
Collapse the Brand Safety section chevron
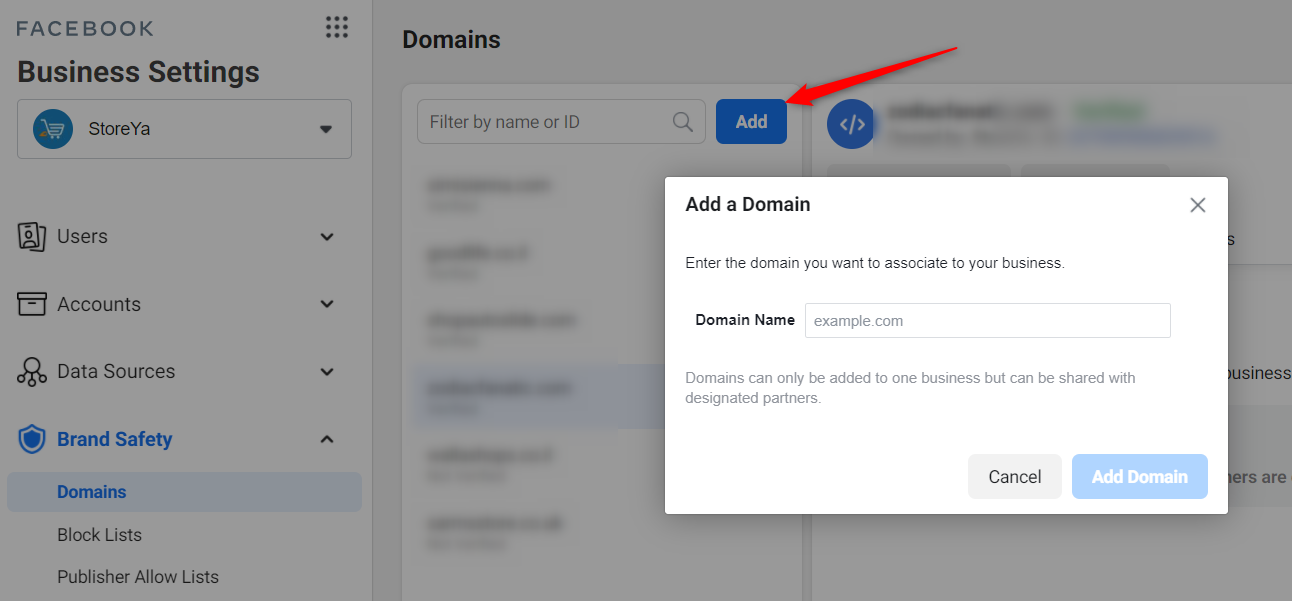click(x=326, y=439)
